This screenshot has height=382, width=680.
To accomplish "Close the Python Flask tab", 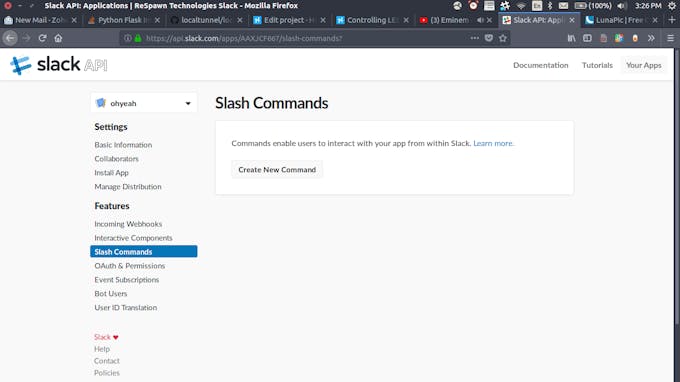I will click(x=157, y=20).
